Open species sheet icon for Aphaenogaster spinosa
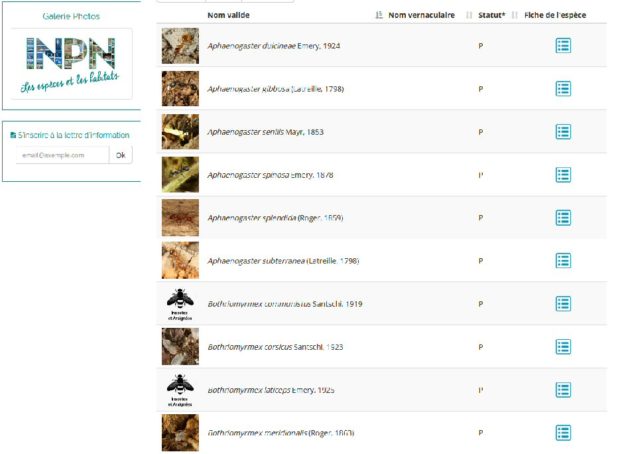620x454 pixels. pyautogui.click(x=563, y=175)
